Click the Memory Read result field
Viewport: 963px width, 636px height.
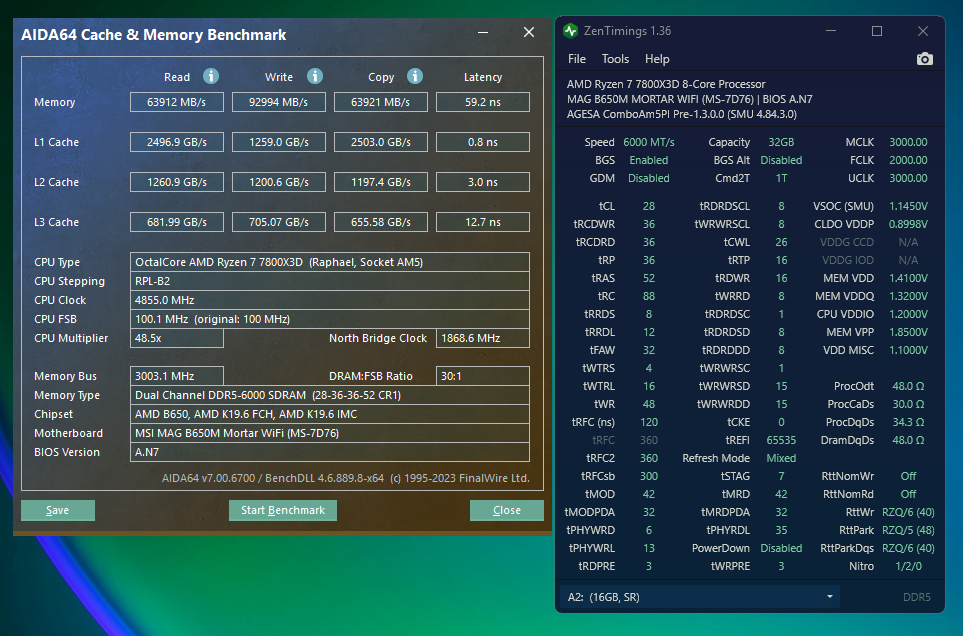point(176,102)
